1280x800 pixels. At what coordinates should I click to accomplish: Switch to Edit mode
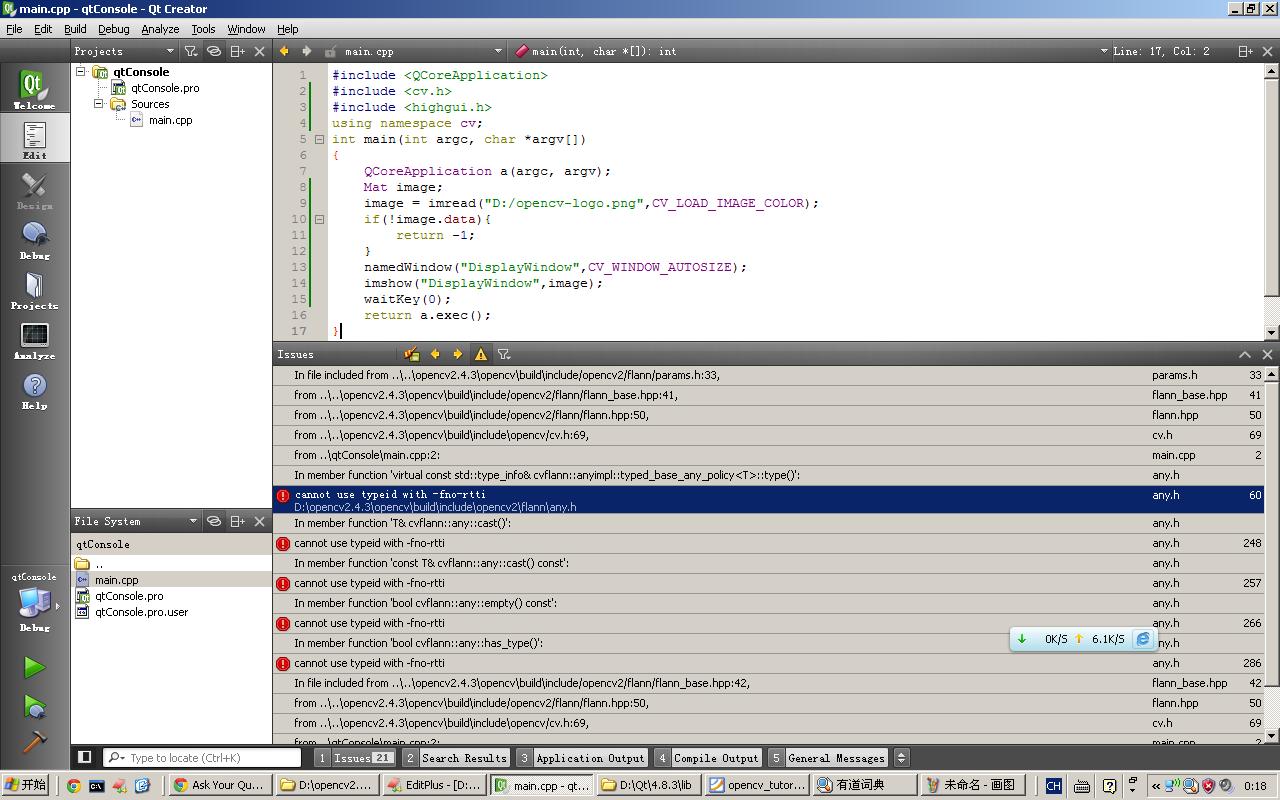(34, 139)
